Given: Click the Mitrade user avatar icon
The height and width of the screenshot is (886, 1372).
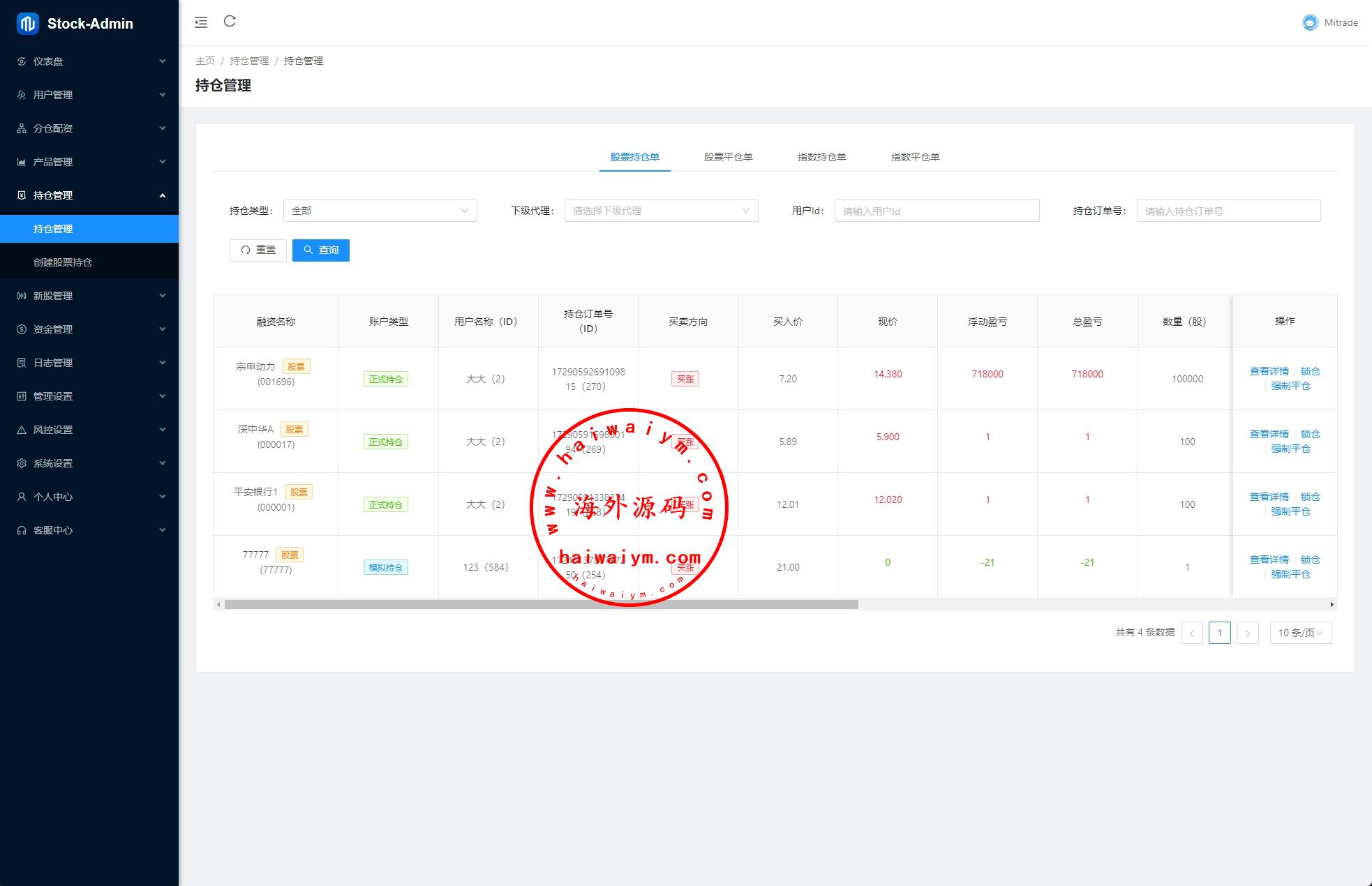Looking at the screenshot, I should [1310, 22].
